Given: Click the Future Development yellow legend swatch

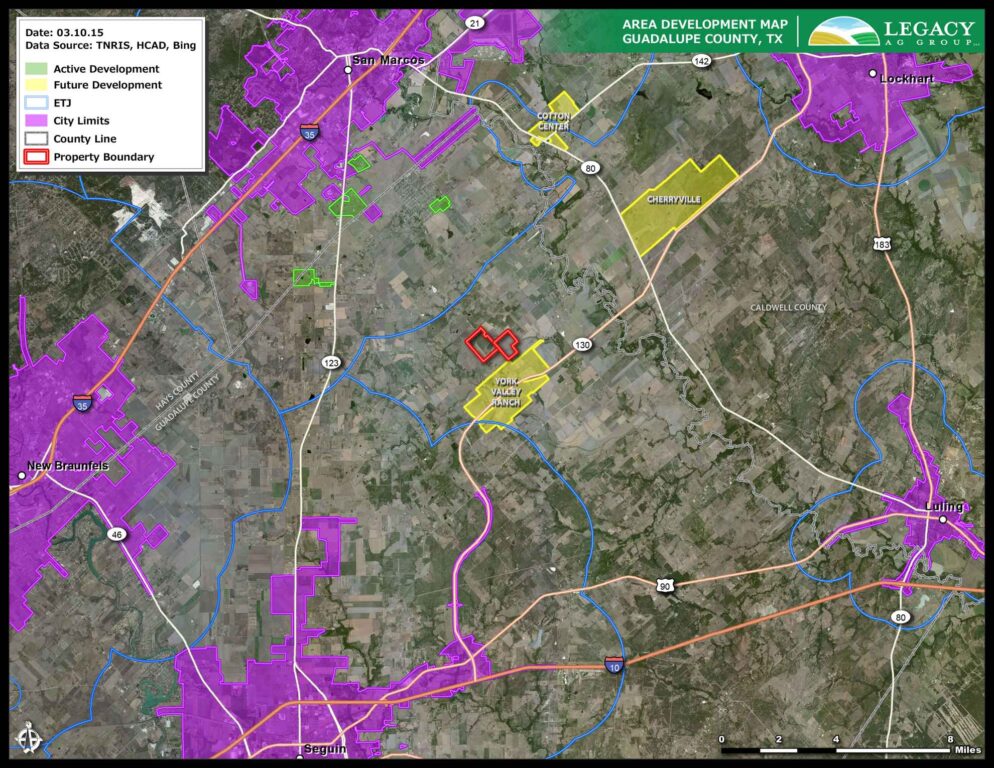Looking at the screenshot, I should point(36,85).
